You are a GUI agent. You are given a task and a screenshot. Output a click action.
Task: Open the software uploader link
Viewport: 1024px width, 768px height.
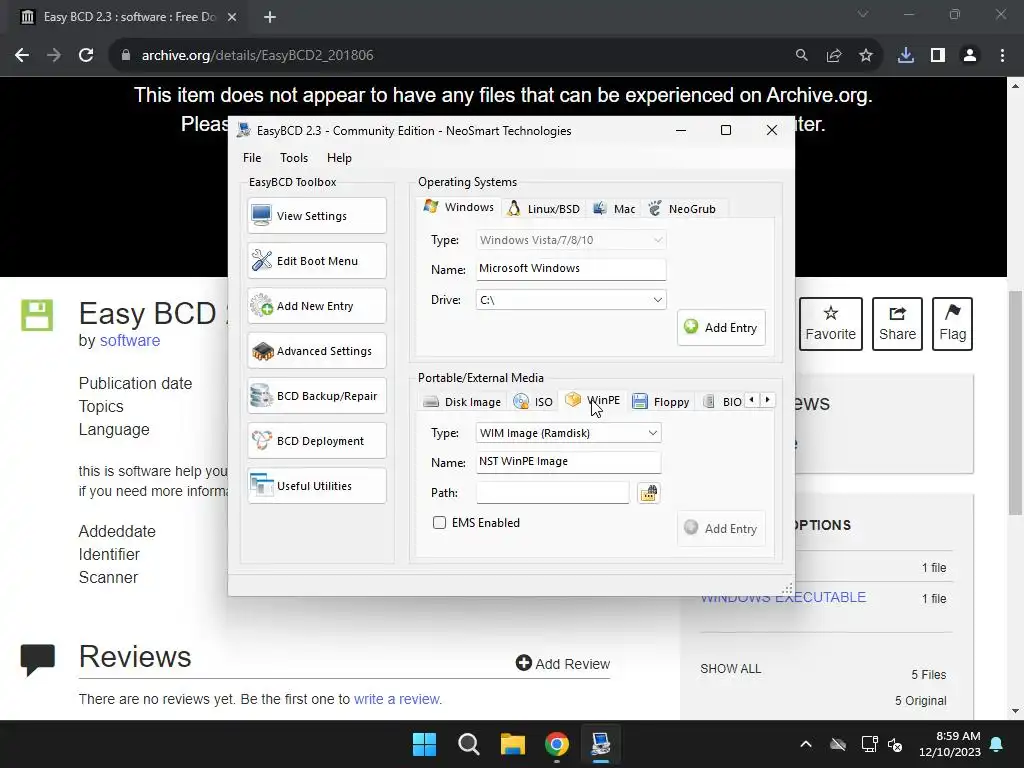130,340
